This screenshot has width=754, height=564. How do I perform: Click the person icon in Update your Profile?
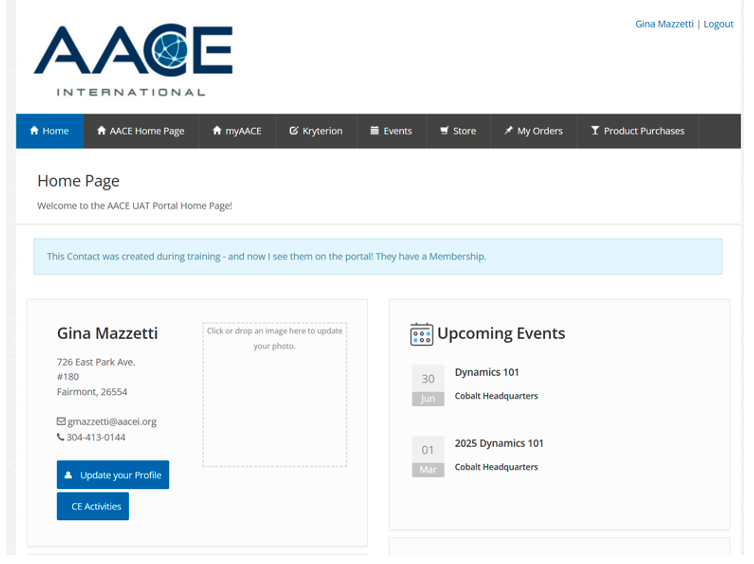tap(68, 475)
